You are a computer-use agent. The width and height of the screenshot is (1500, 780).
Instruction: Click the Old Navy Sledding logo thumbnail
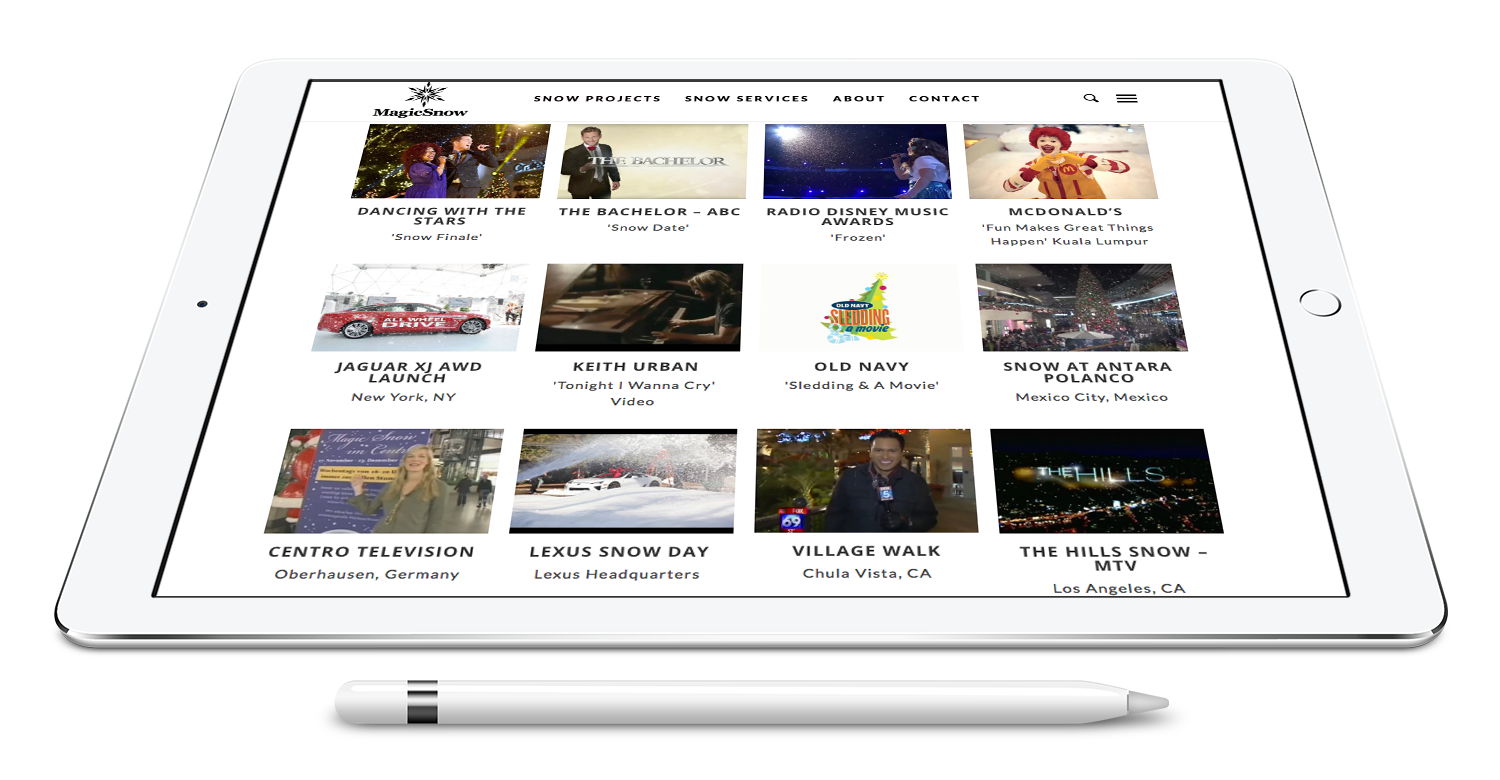tap(860, 307)
